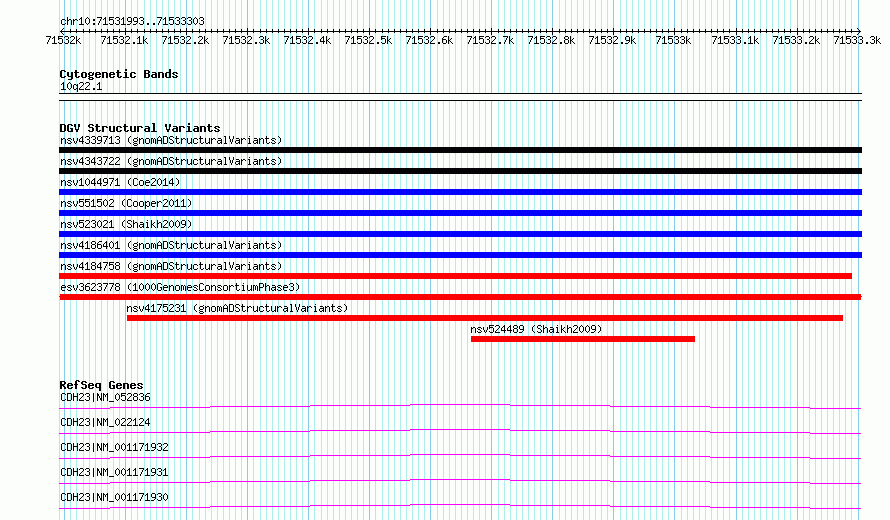Open the CDH23|NM_022124 transcript label
Viewport: 890px width, 520px height.
(105, 422)
